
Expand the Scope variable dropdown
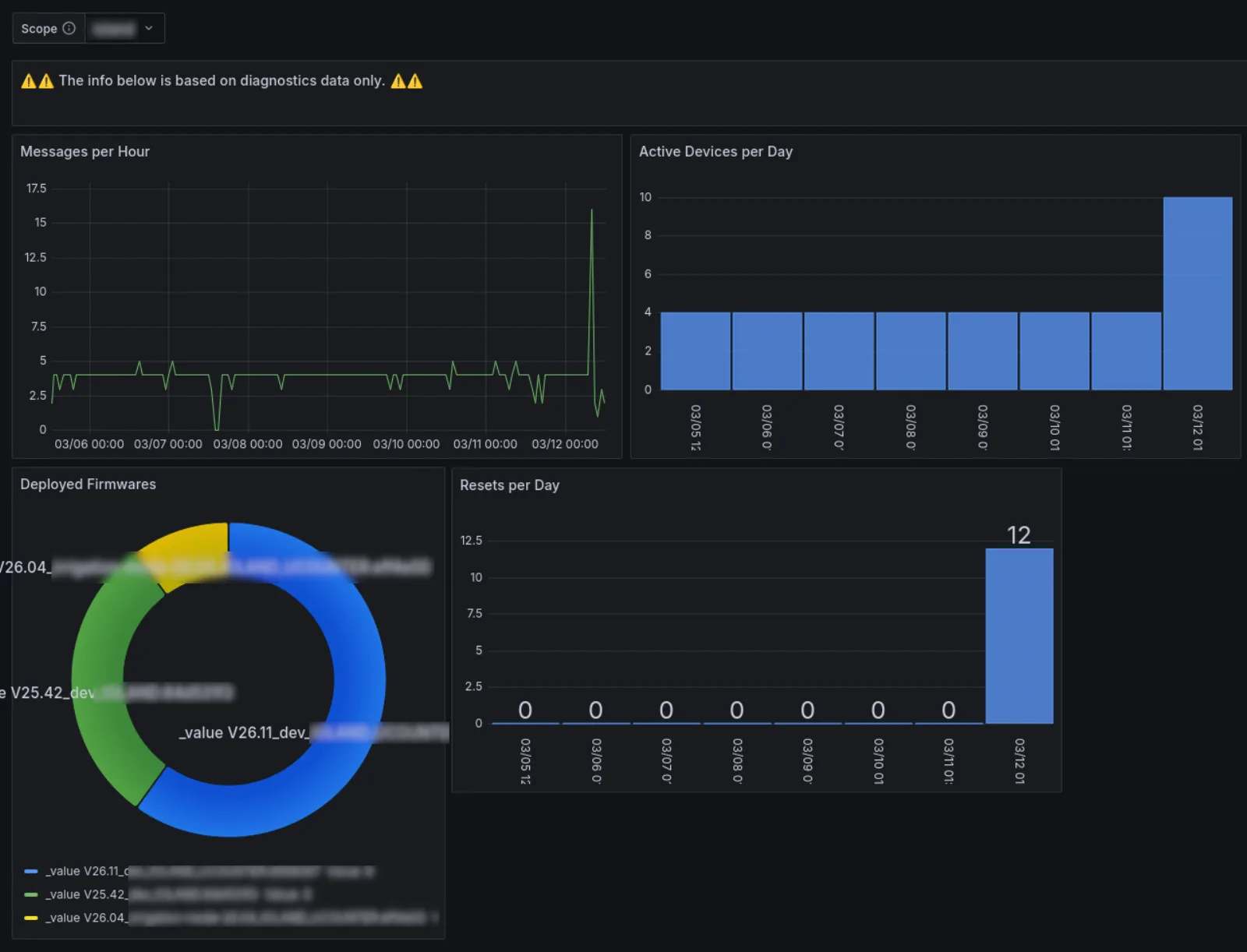pos(125,28)
